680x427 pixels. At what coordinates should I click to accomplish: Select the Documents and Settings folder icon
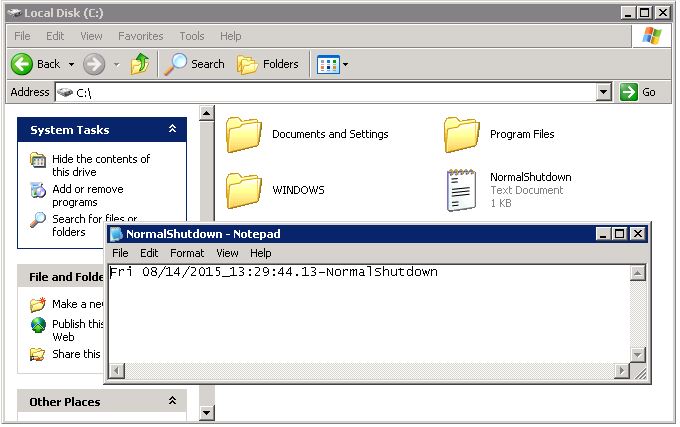click(244, 135)
